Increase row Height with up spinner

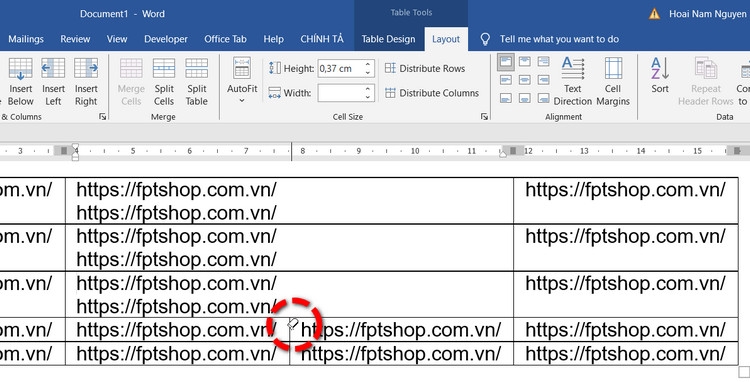(368, 64)
